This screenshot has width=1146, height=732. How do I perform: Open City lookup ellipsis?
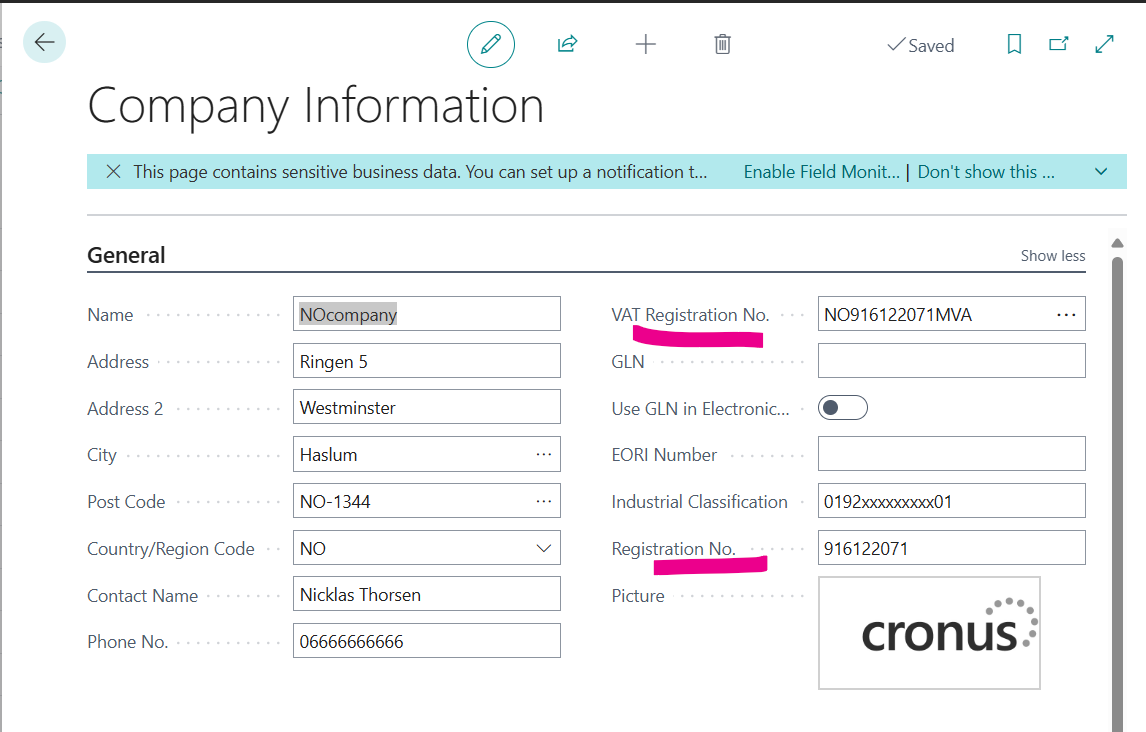click(544, 454)
